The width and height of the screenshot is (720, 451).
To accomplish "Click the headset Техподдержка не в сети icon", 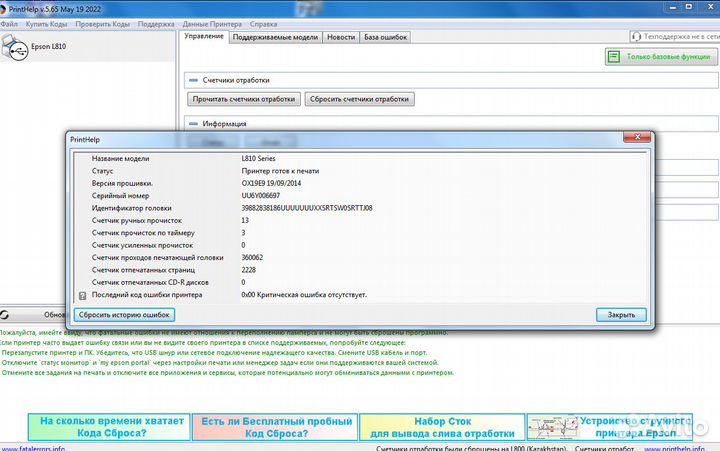I will 636,36.
